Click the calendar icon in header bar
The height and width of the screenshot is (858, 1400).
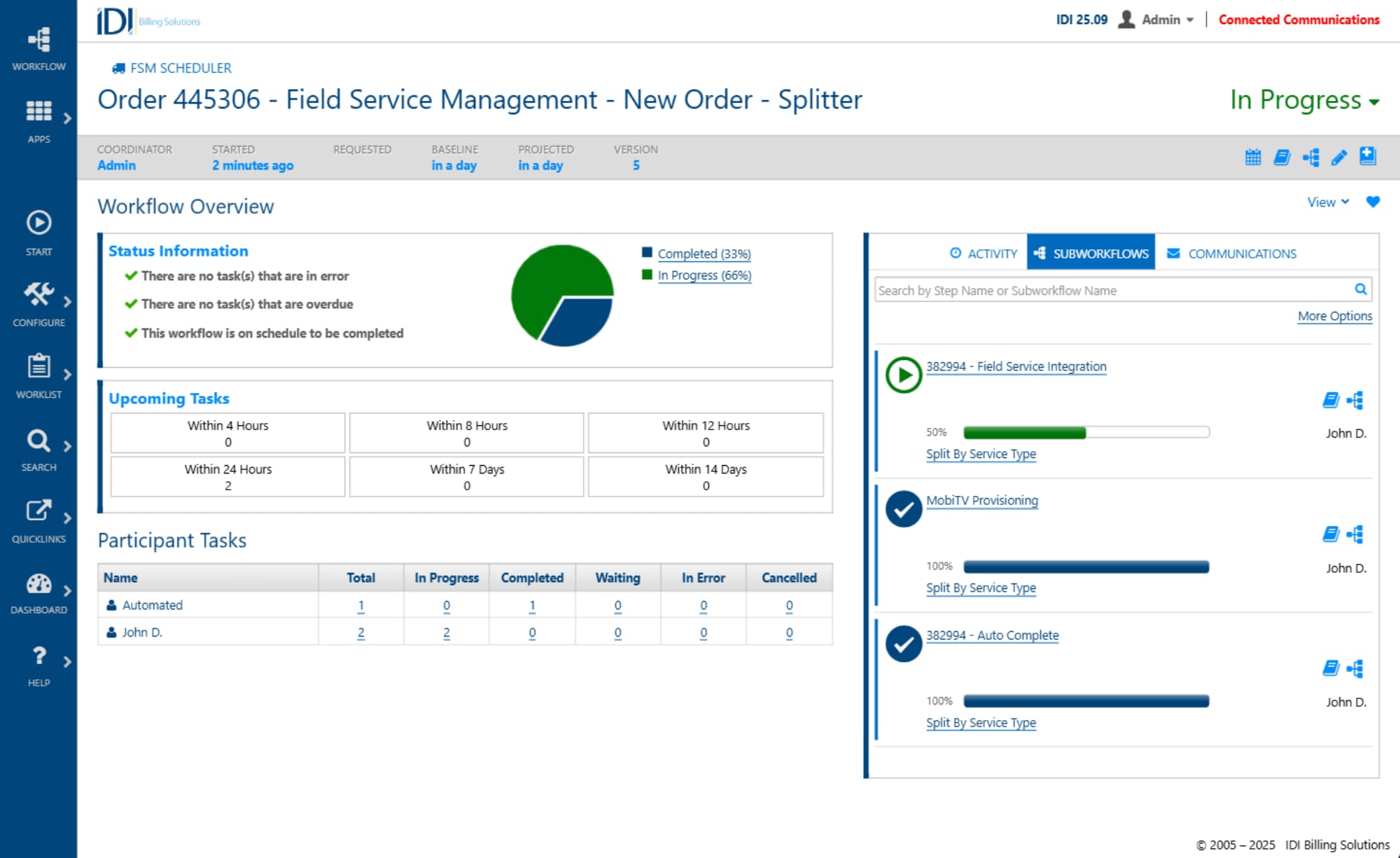coord(1253,158)
